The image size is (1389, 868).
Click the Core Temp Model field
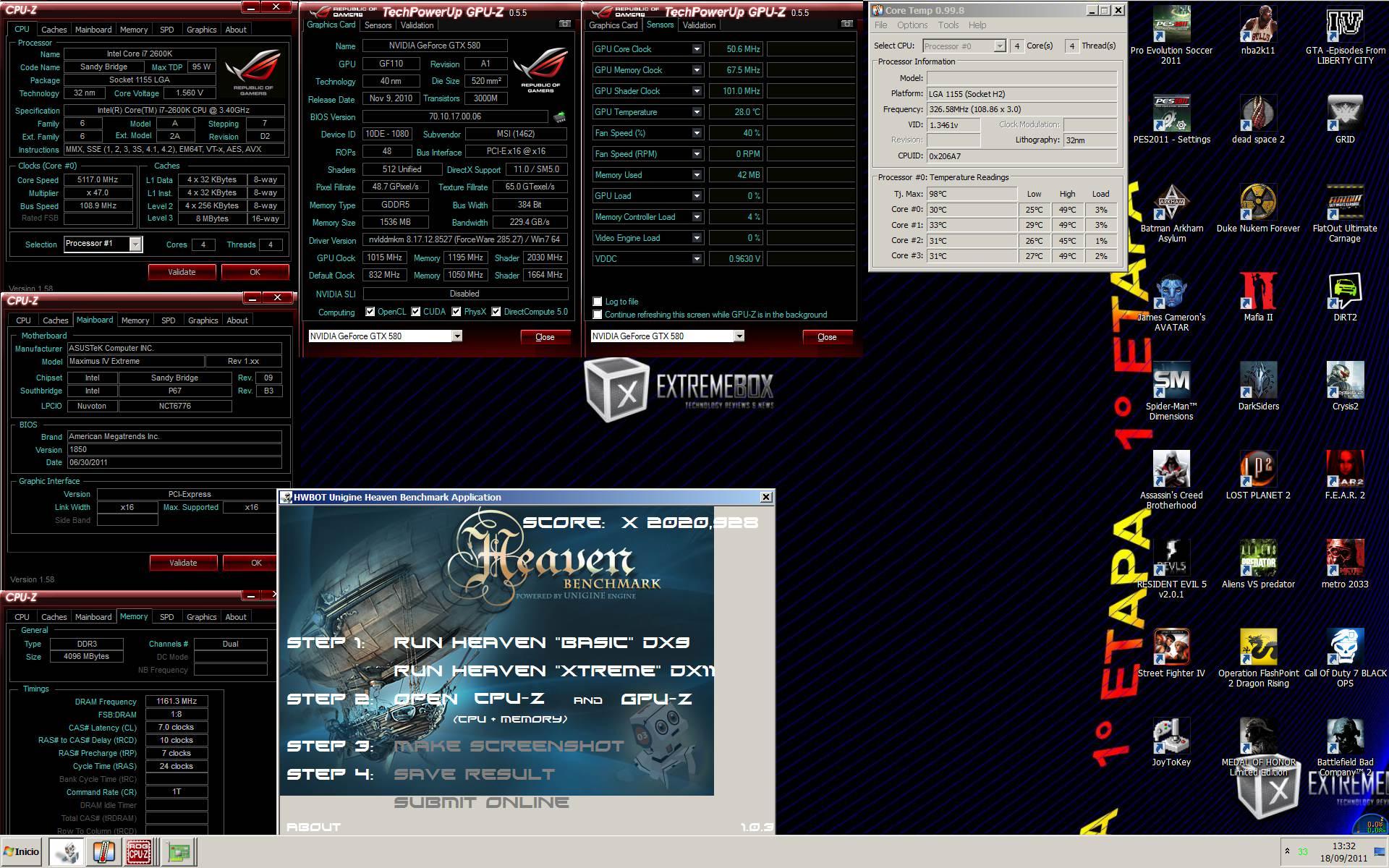(x=1021, y=78)
